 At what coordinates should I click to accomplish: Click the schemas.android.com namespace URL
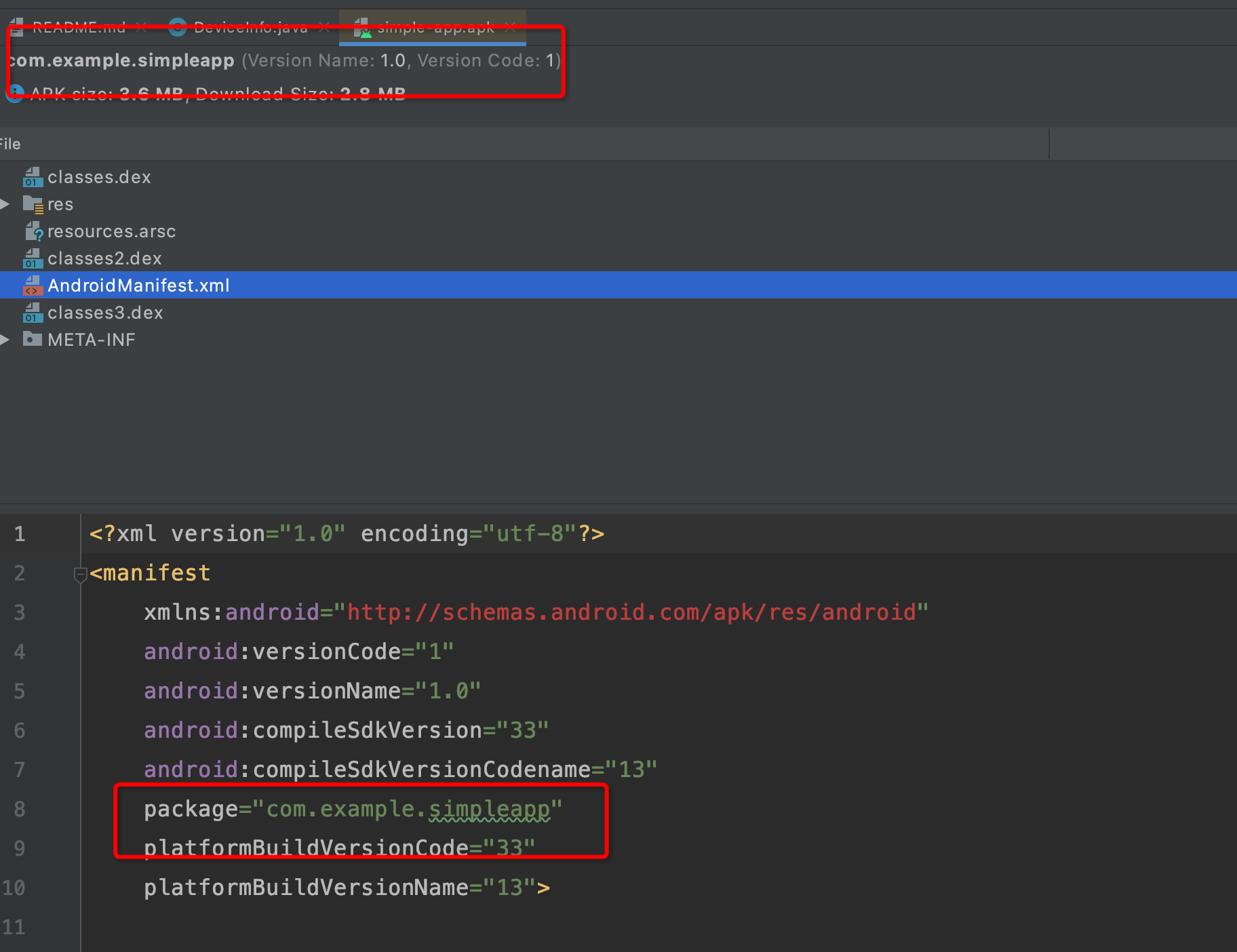(631, 612)
